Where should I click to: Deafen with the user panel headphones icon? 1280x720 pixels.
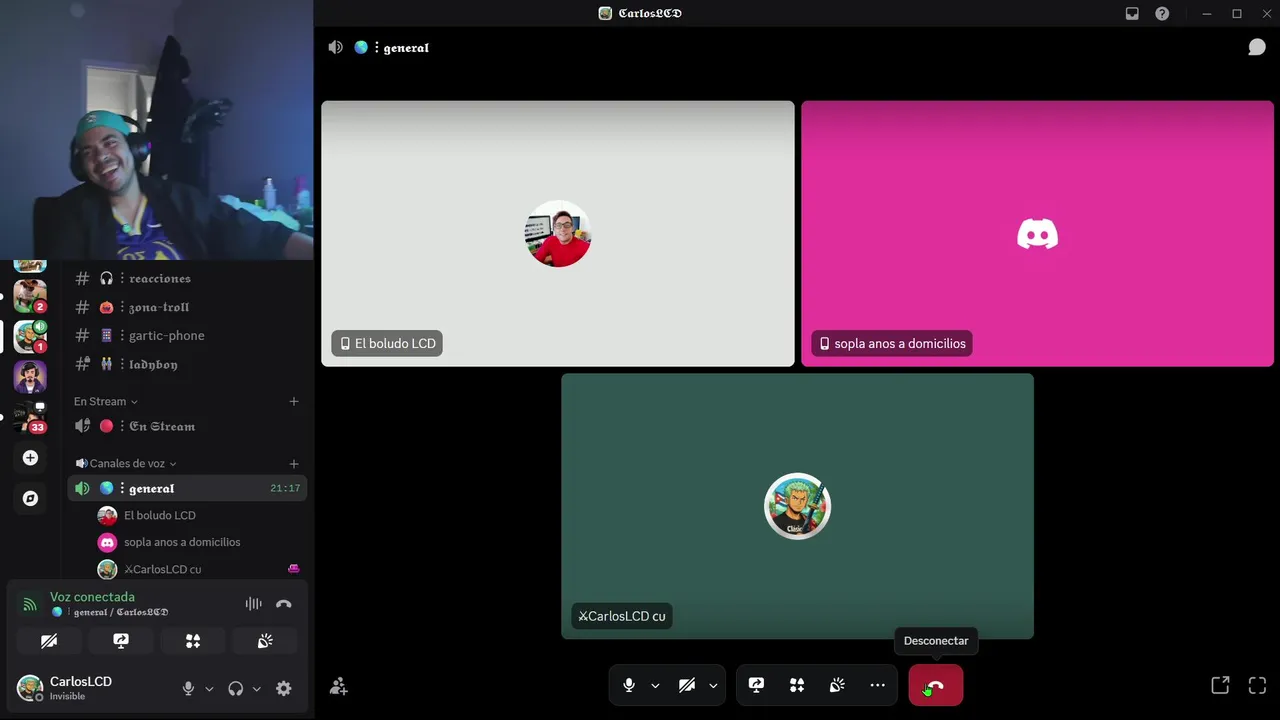(x=236, y=688)
